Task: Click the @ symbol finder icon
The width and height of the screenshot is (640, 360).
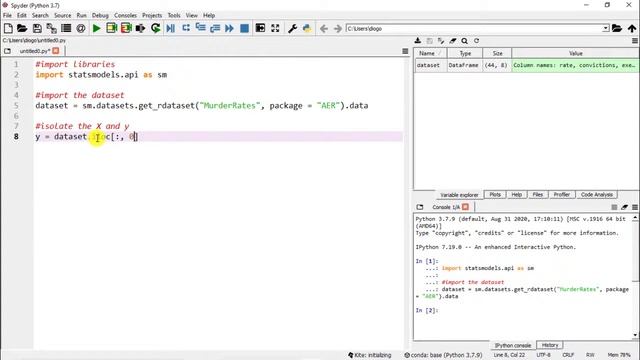Action: [x=81, y=28]
